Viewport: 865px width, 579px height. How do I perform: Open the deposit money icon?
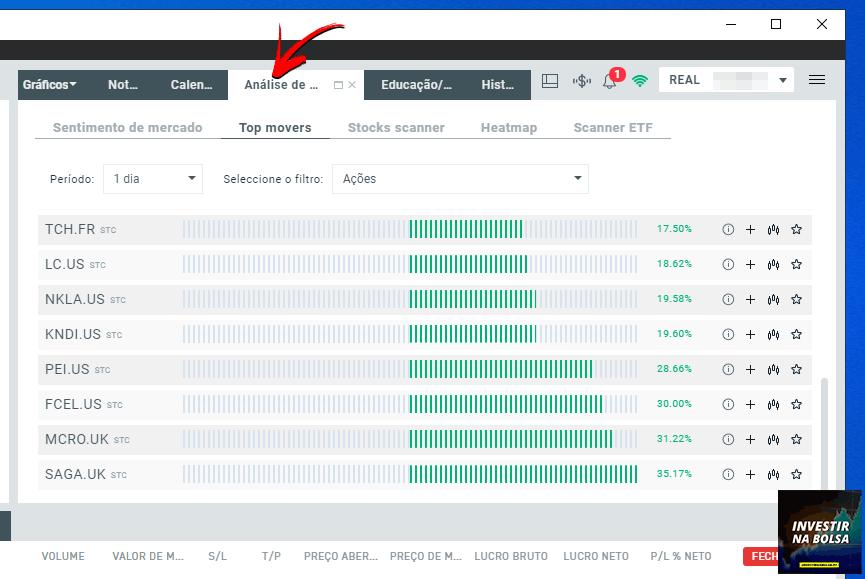(581, 82)
